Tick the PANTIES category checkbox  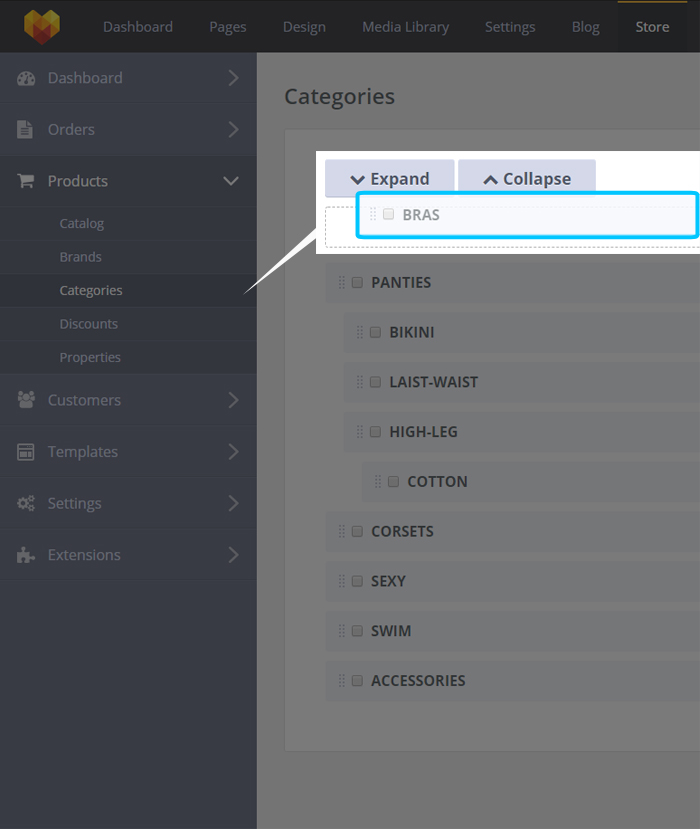click(x=357, y=282)
